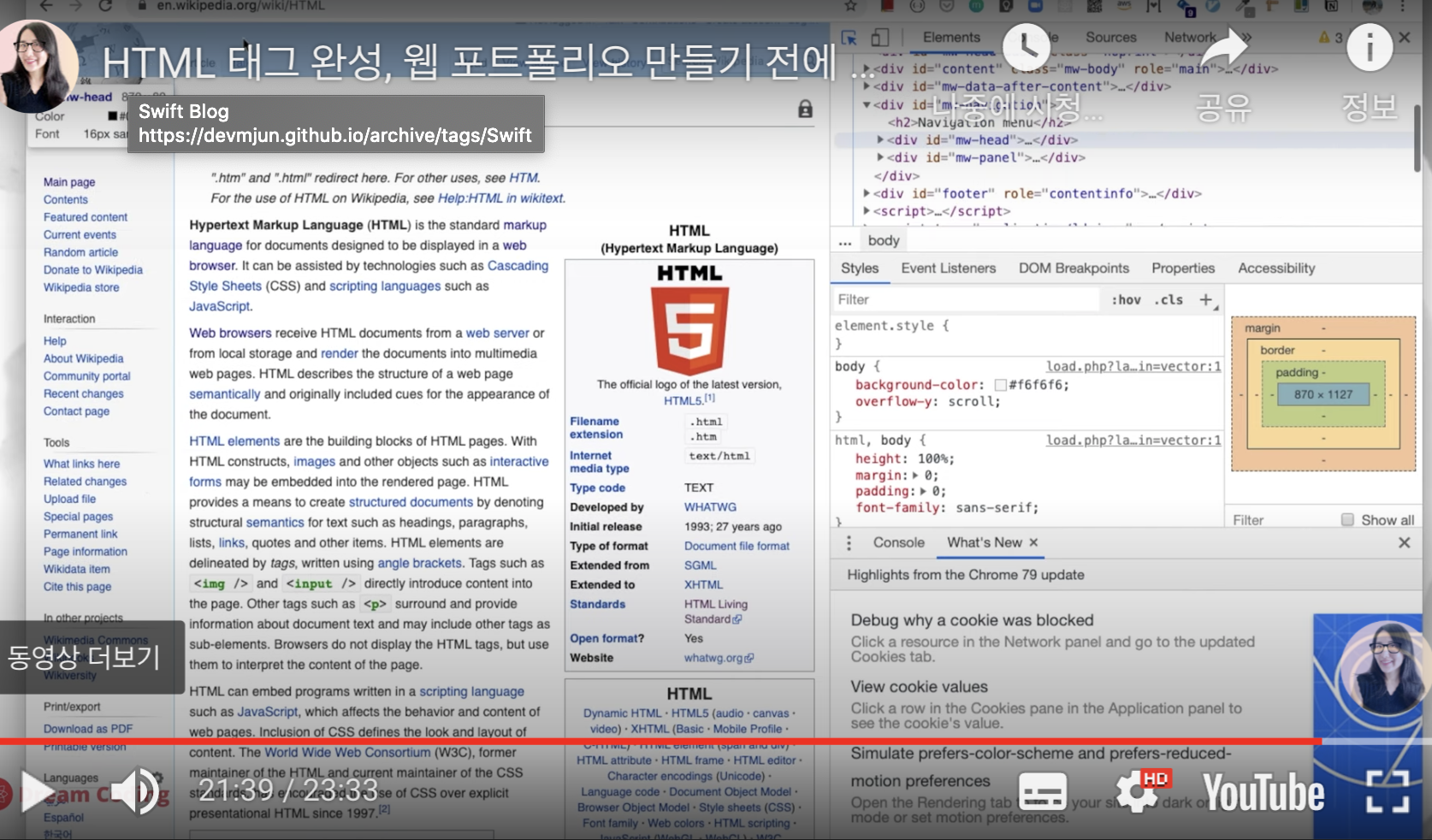Screen dimensions: 1432x840
Task: Toggle the DevTools device toolbar icon
Action: click(x=880, y=38)
